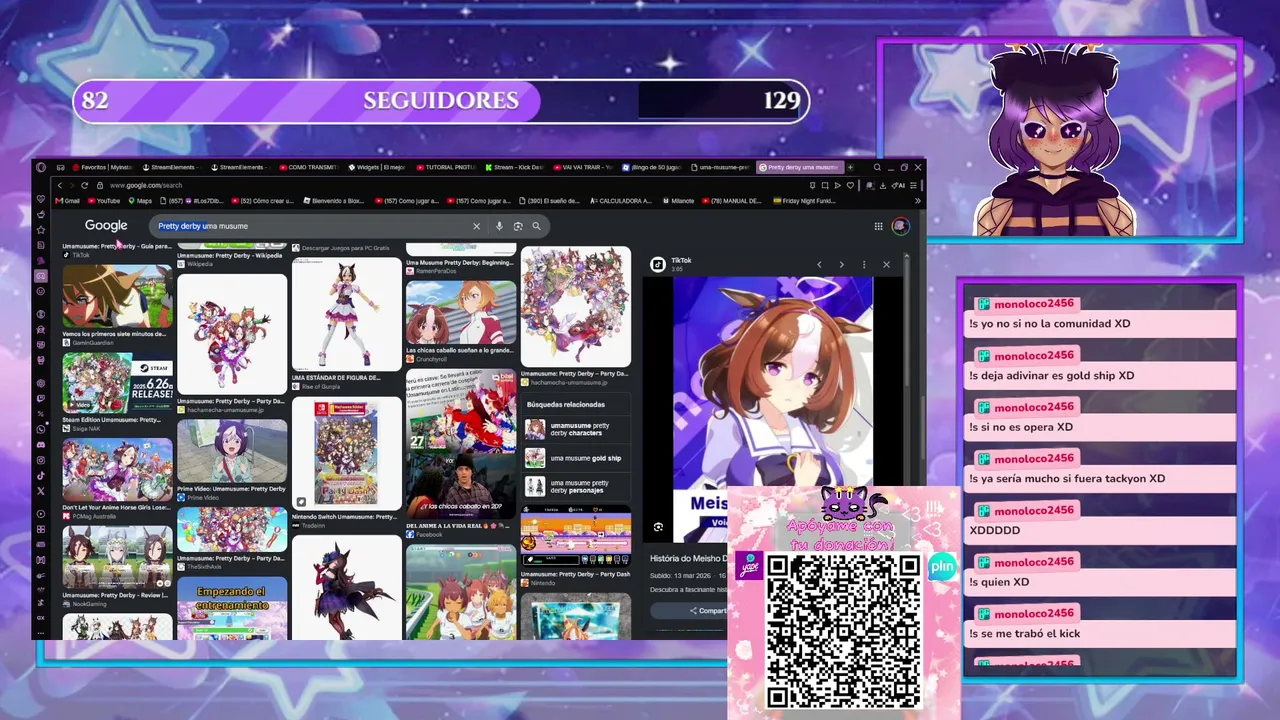Open the Crunchyroll image result
This screenshot has height=720, width=1280.
click(x=461, y=313)
